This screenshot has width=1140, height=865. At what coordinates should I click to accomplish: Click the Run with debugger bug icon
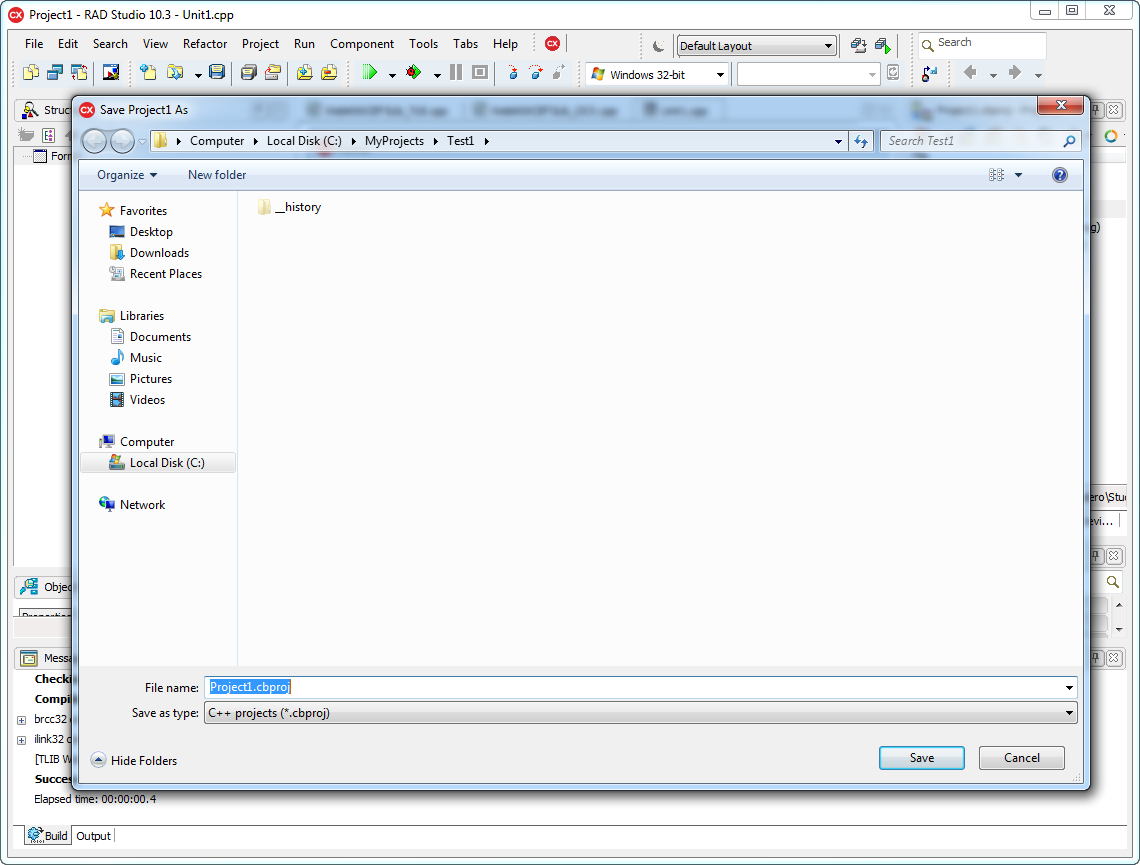[x=414, y=73]
